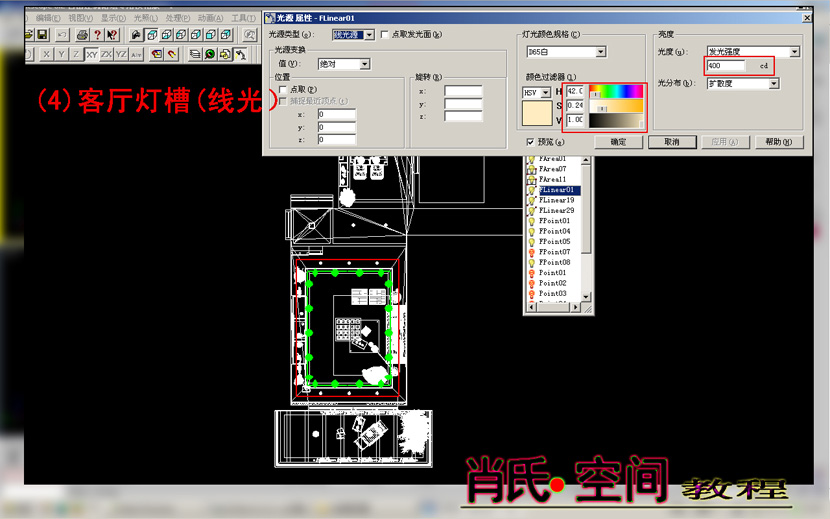Screen dimensions: 830x519
Task: Click the yellow bulb icon beside FPoint04
Action: pos(531,231)
